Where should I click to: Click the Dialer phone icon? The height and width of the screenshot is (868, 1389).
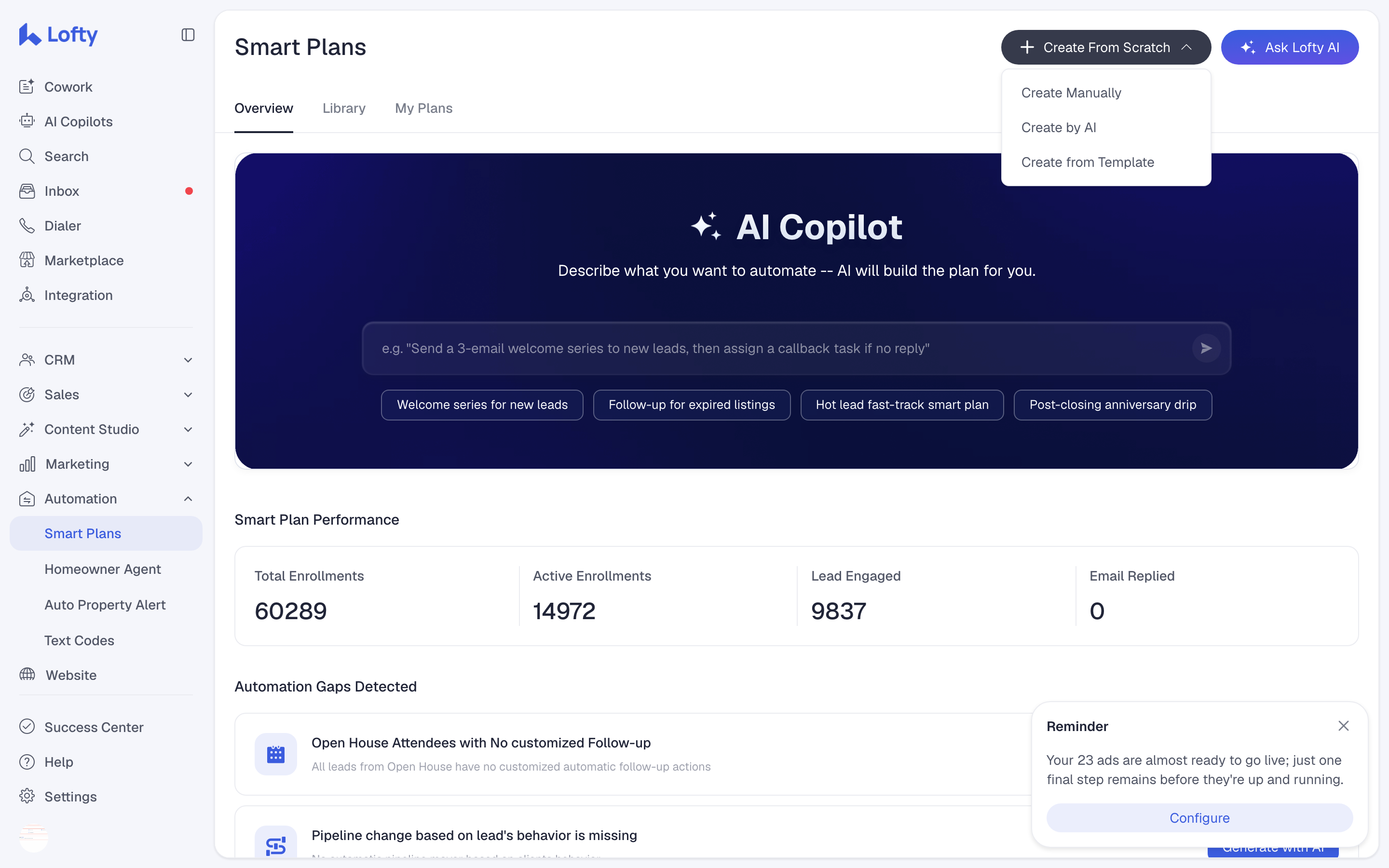[27, 226]
